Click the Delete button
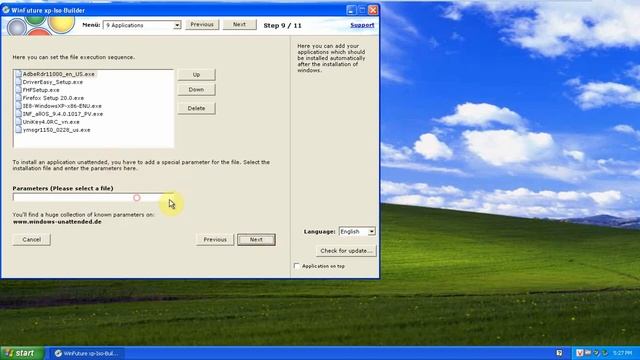The width and height of the screenshot is (640, 360). (196, 108)
